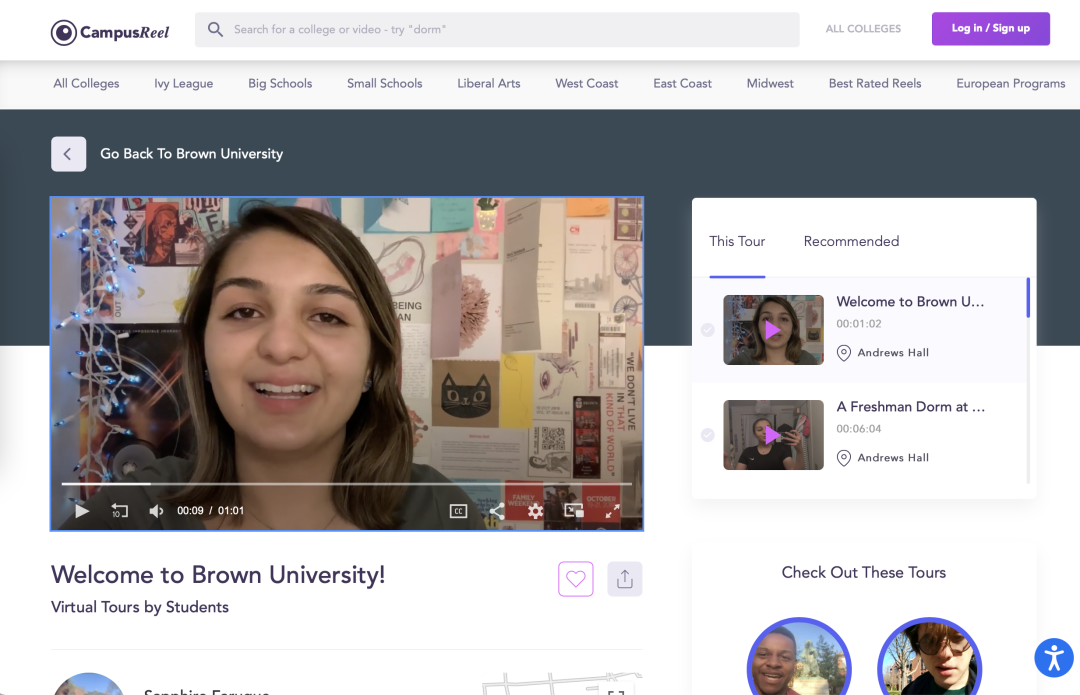
Task: Enter fullscreen video mode
Action: pyautogui.click(x=612, y=511)
